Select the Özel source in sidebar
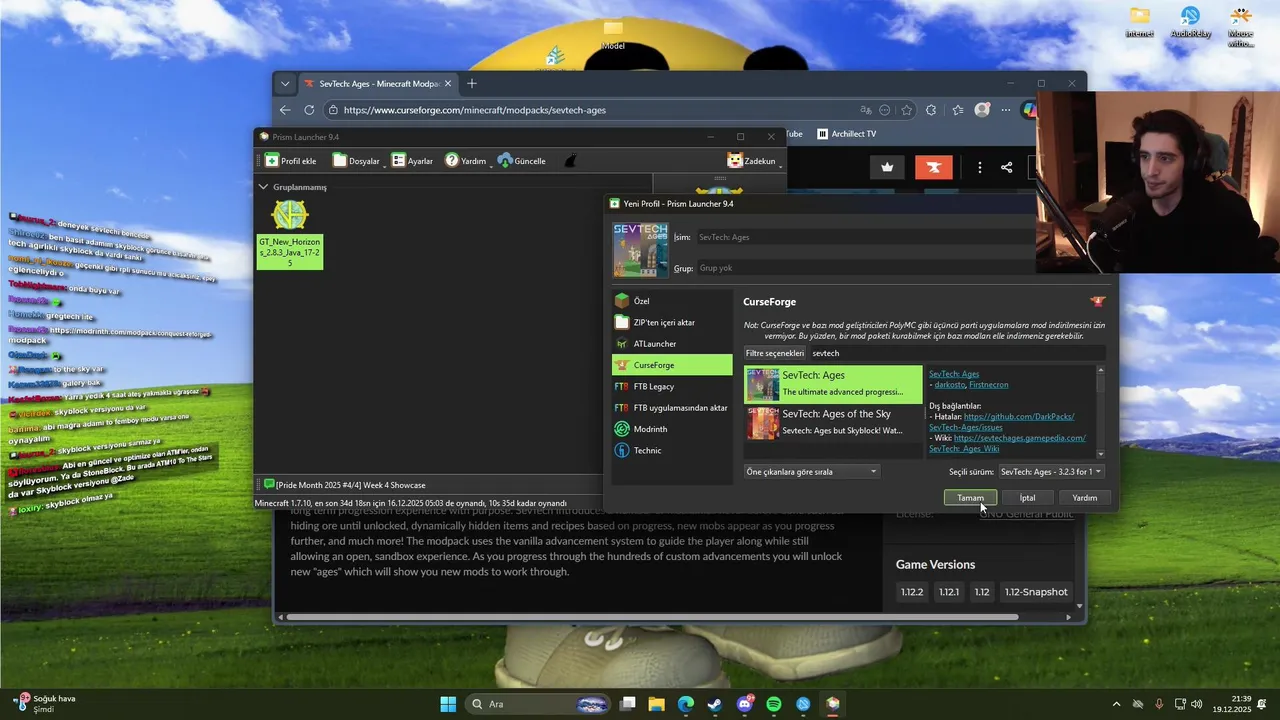Viewport: 1280px width, 720px height. pyautogui.click(x=672, y=301)
